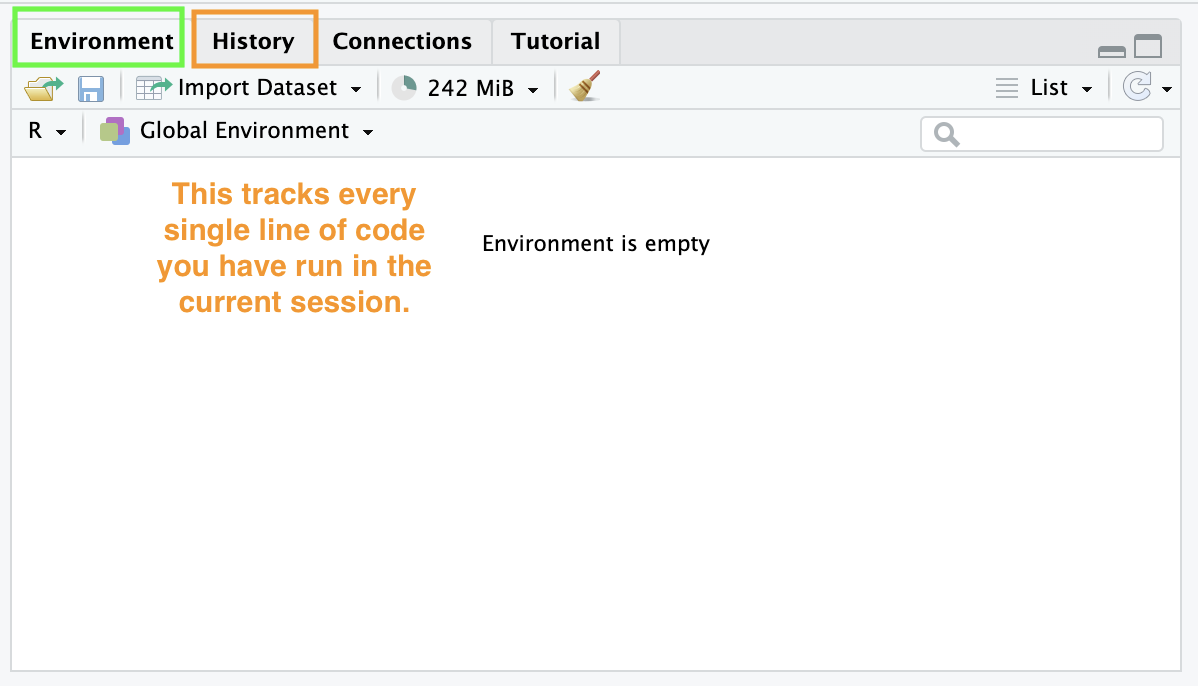
Task: Click the Save Workspace floppy disk icon
Action: click(91, 88)
